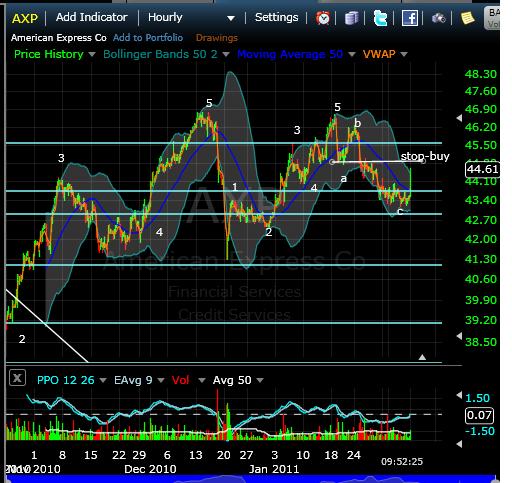Click the up triangle above the chart bottom

pyautogui.click(x=422, y=357)
